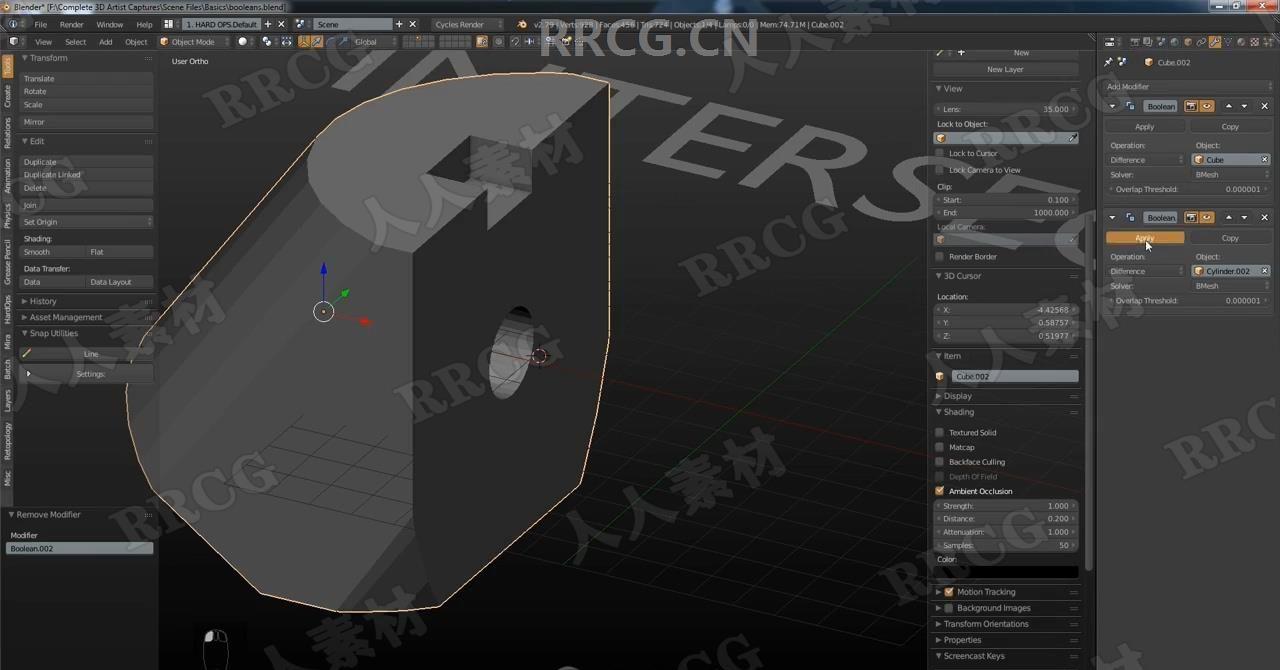1280x670 pixels.
Task: Remove the first Boolean modifier with X
Action: [x=1264, y=106]
